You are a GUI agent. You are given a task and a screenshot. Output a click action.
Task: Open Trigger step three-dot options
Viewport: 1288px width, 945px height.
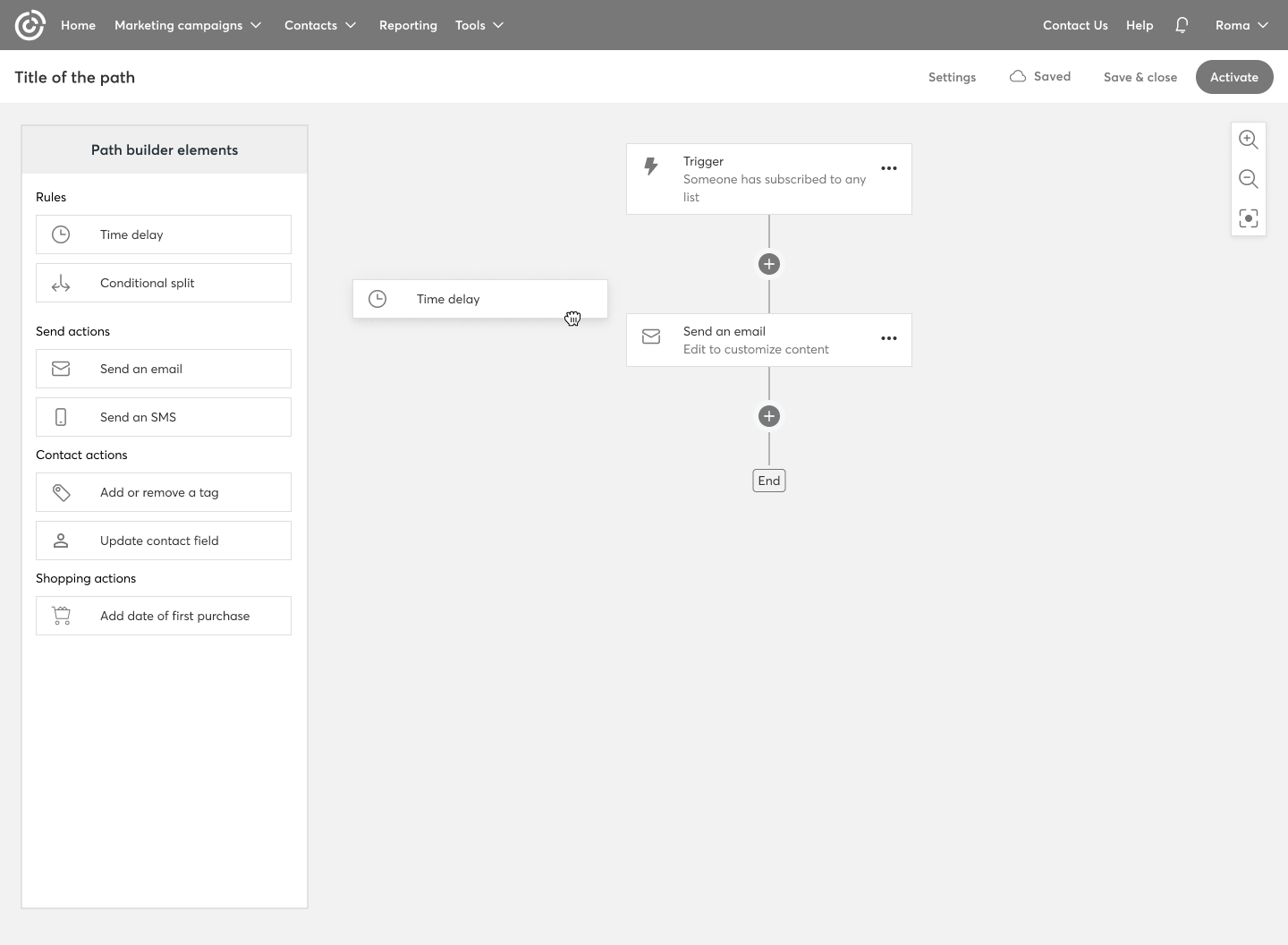[x=888, y=168]
